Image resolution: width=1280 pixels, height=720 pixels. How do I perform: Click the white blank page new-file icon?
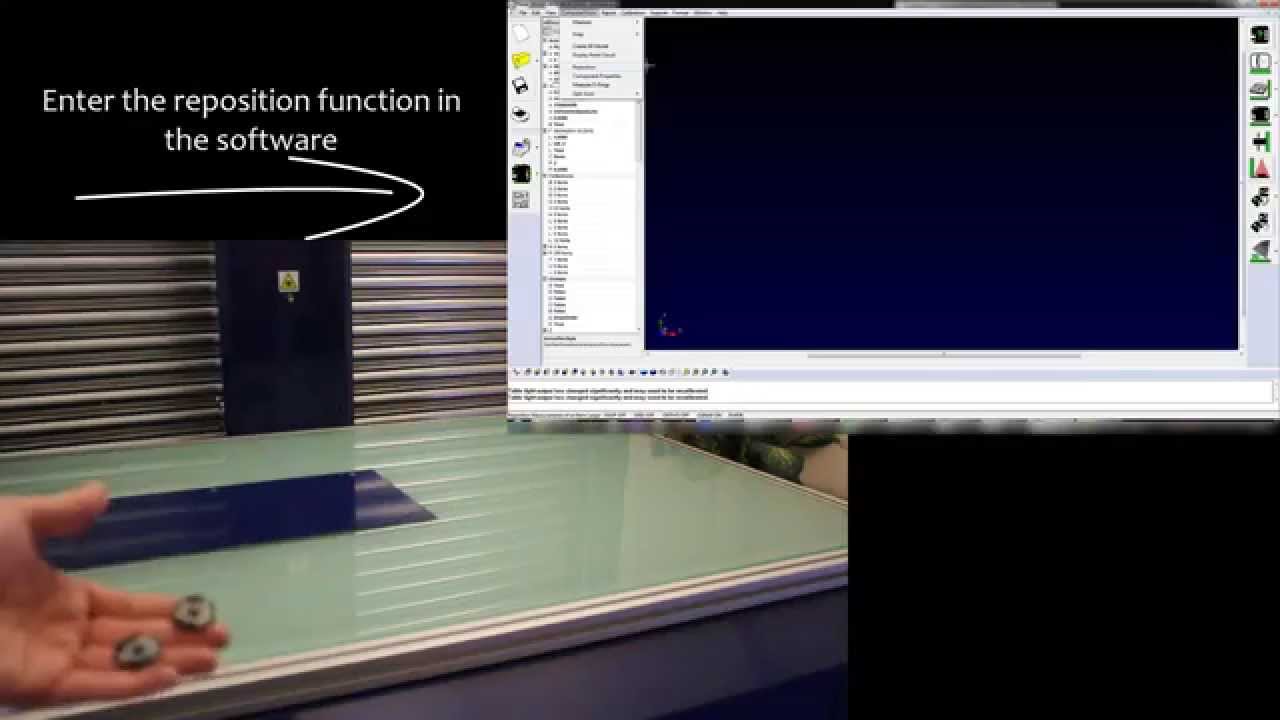point(521,33)
